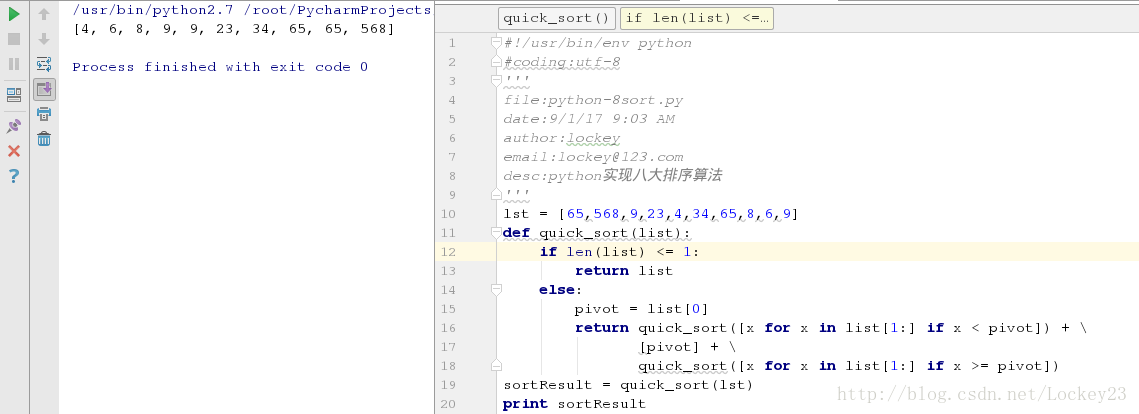Click the gray Stop process square icon
The width and height of the screenshot is (1139, 414).
(x=14, y=39)
